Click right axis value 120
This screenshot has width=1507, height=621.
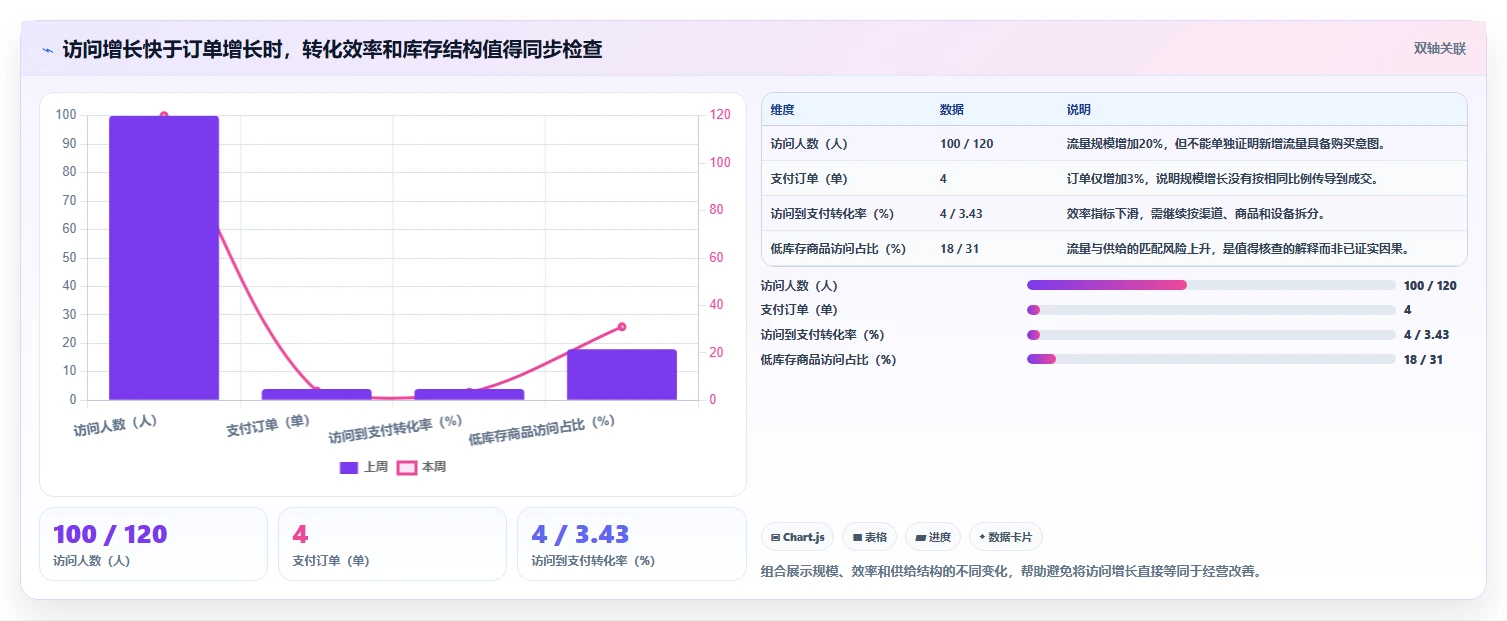click(720, 115)
